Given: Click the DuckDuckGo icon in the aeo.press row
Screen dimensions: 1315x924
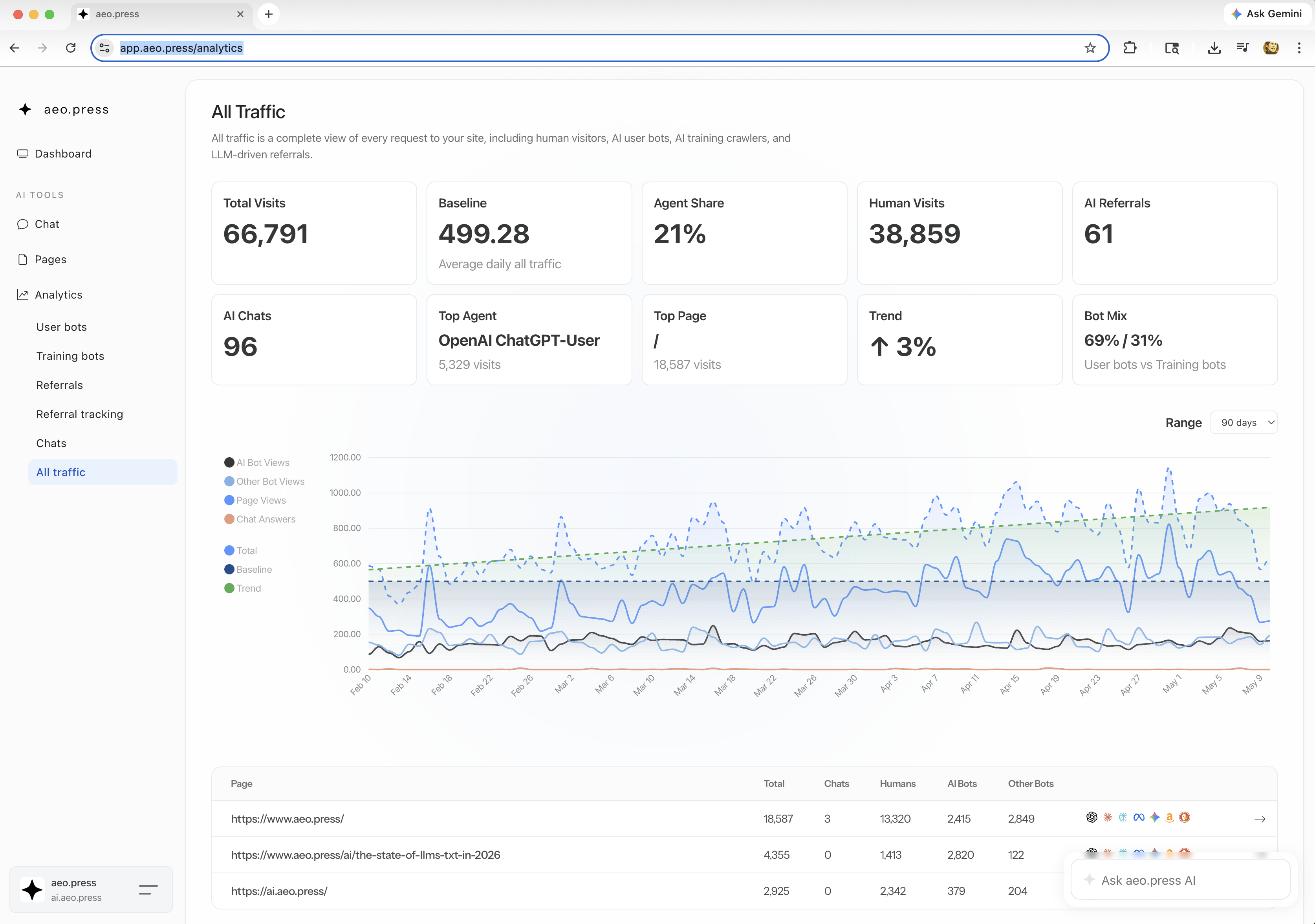Looking at the screenshot, I should [1185, 818].
